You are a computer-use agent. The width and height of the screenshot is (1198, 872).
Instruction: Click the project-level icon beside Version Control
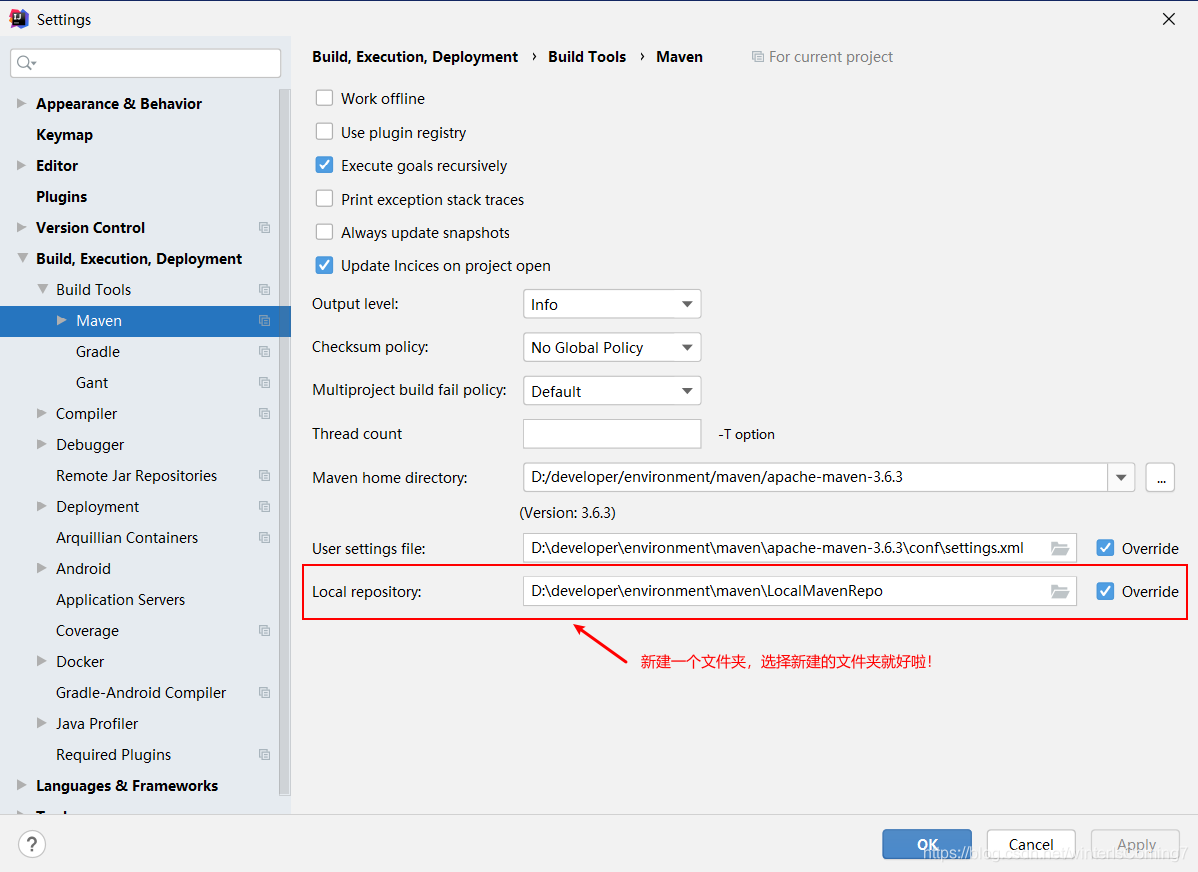point(264,228)
